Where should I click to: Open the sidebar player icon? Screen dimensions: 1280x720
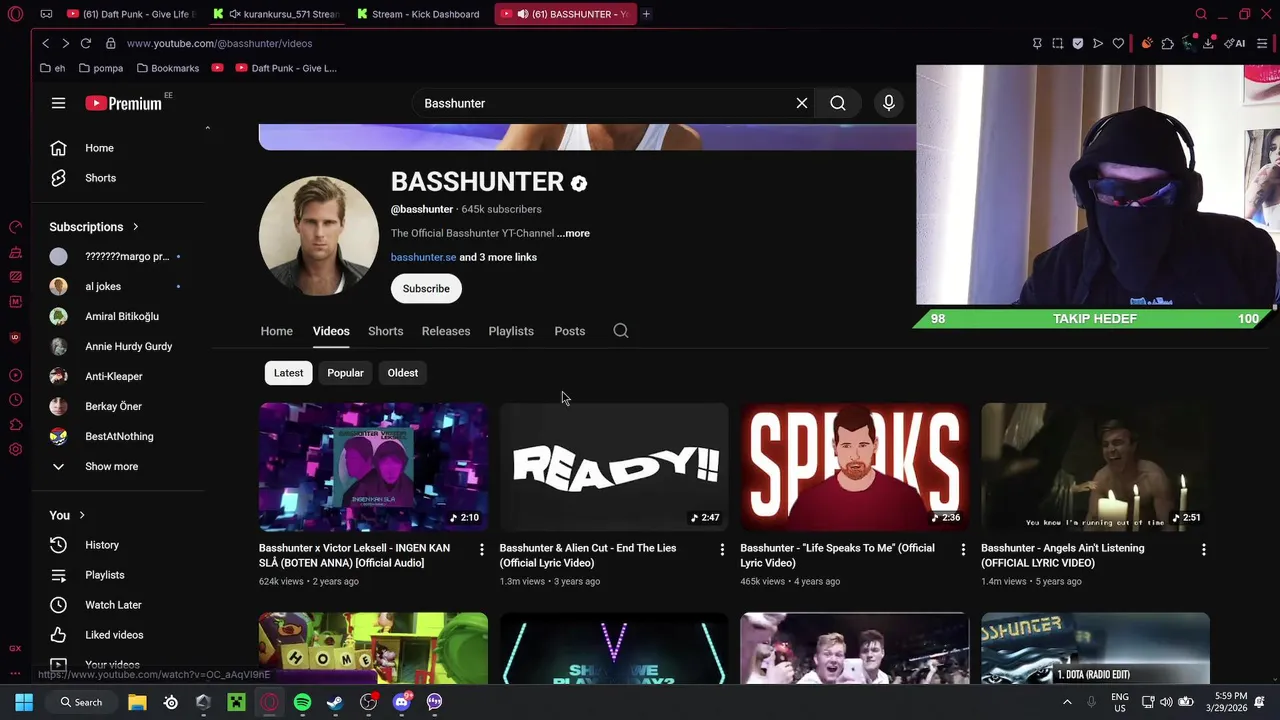click(x=15, y=376)
